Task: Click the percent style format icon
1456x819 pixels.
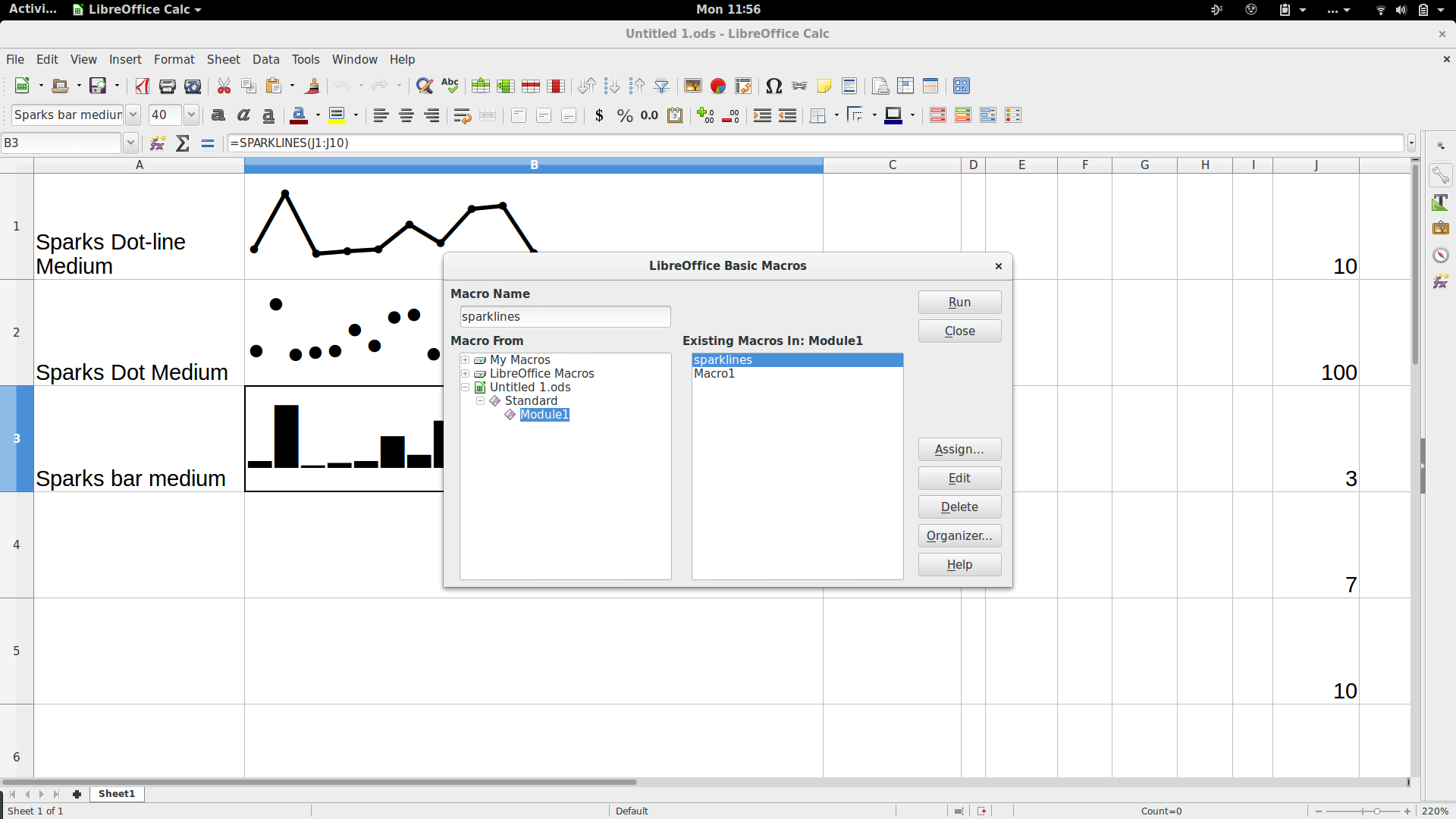Action: (623, 115)
